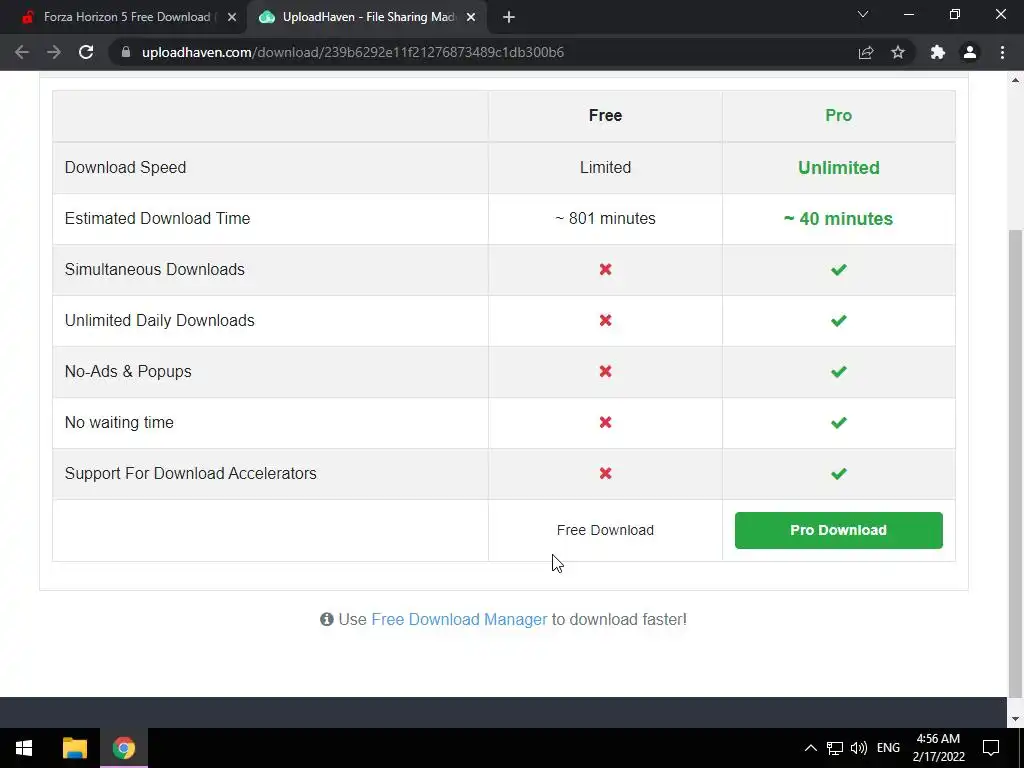1024x768 pixels.
Task: Open the taskbar clock and date
Action: click(938, 748)
